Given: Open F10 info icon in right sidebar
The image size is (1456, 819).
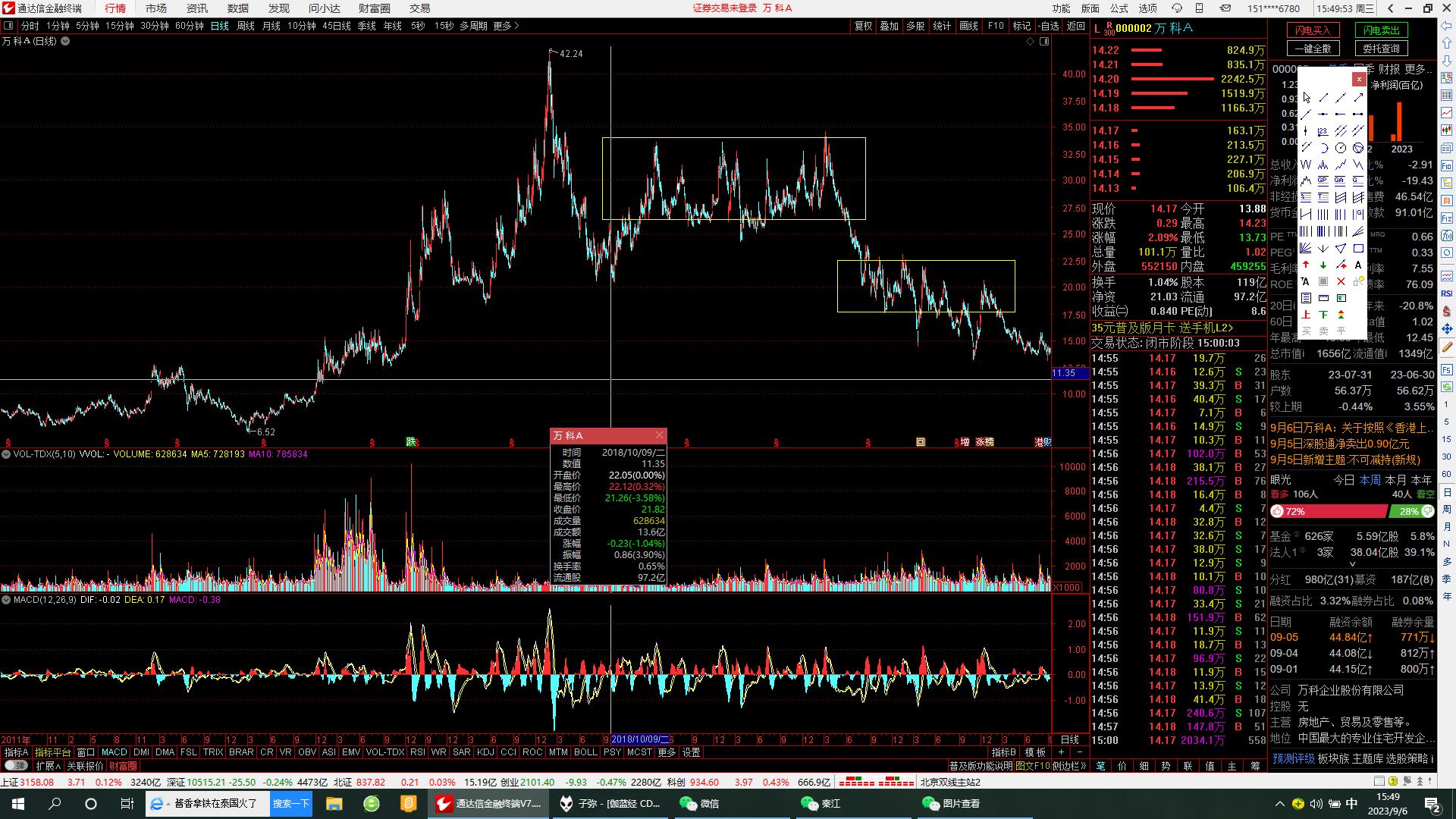Looking at the screenshot, I should coord(1447,165).
